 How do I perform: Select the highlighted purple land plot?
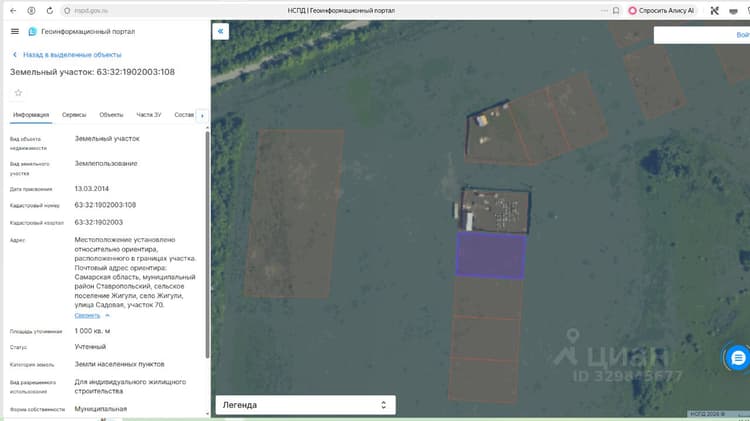pyautogui.click(x=491, y=255)
